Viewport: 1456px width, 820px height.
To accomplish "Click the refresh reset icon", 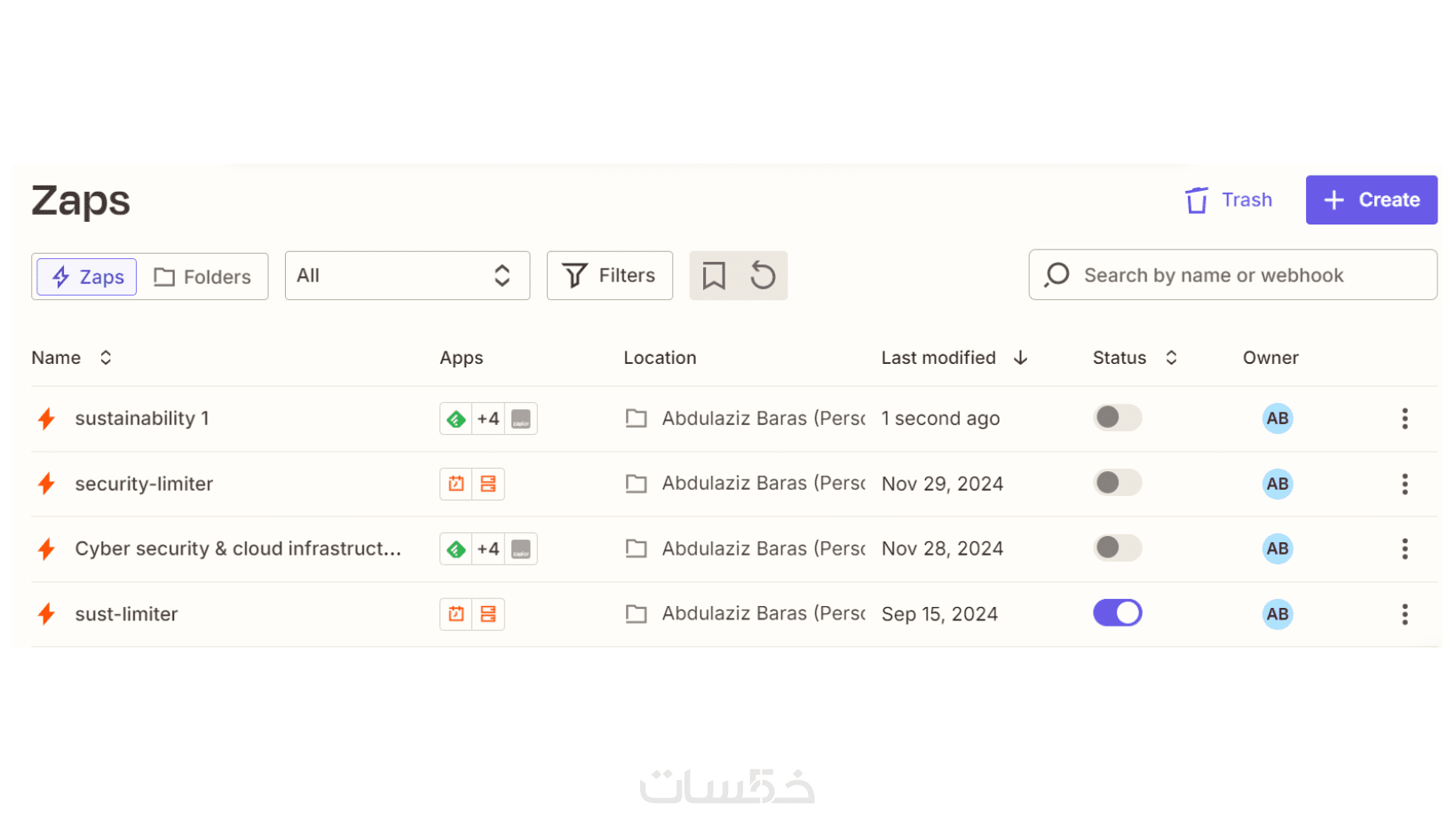I will (x=763, y=276).
